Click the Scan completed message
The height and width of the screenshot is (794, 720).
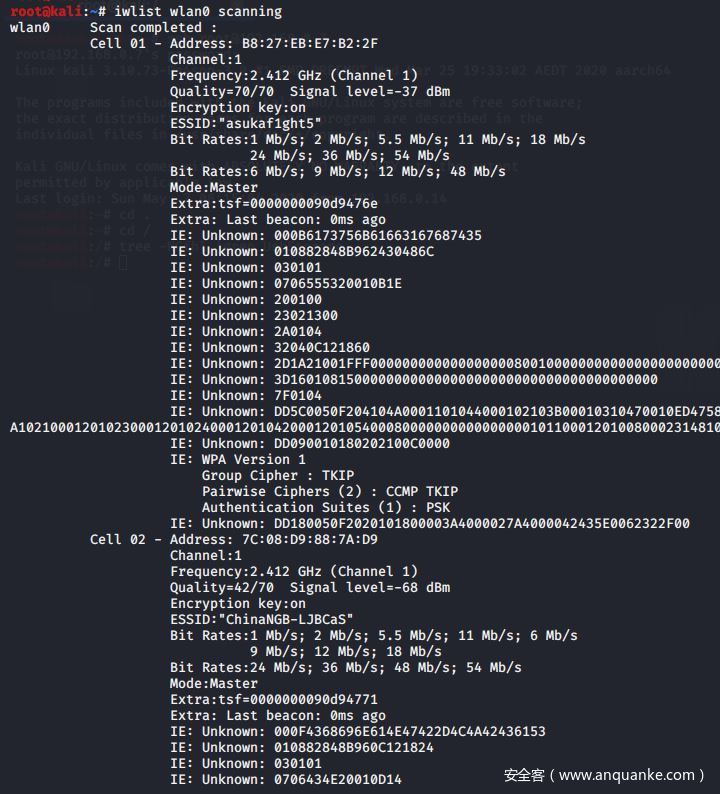pyautogui.click(x=153, y=27)
